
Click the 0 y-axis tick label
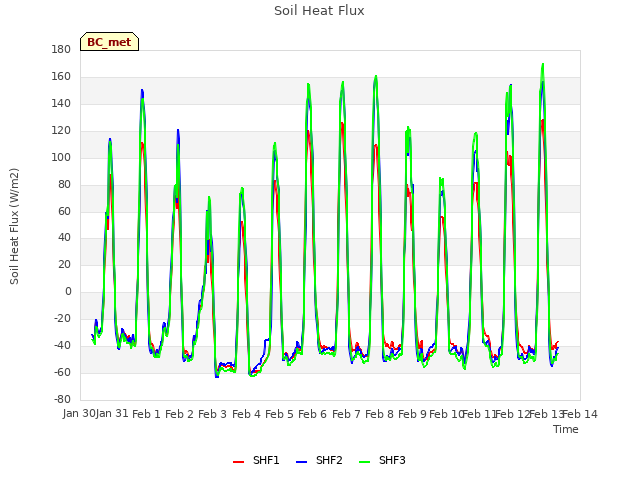[x=68, y=292]
